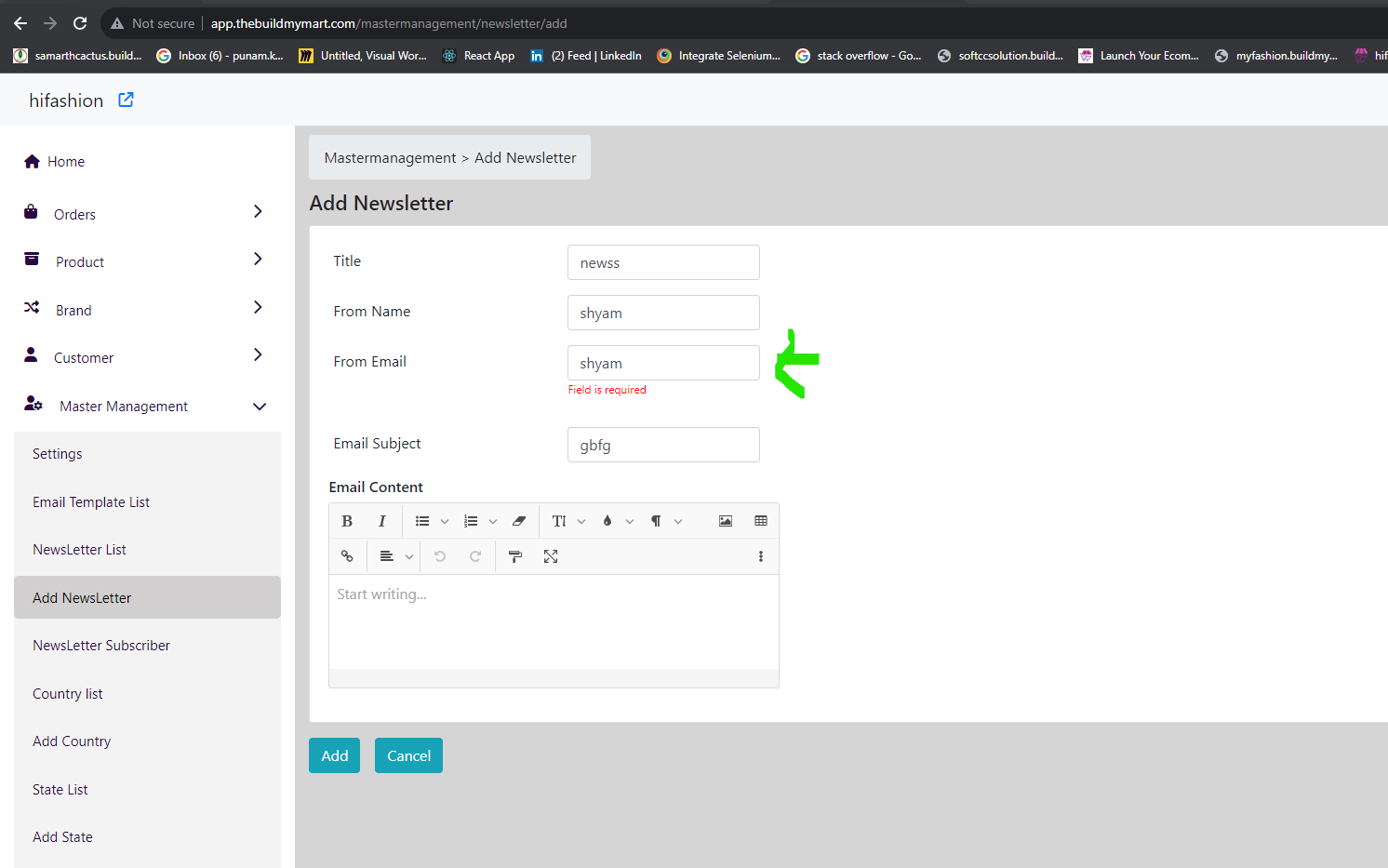The width and height of the screenshot is (1388, 868).
Task: Insert an image into email content
Action: (x=726, y=521)
